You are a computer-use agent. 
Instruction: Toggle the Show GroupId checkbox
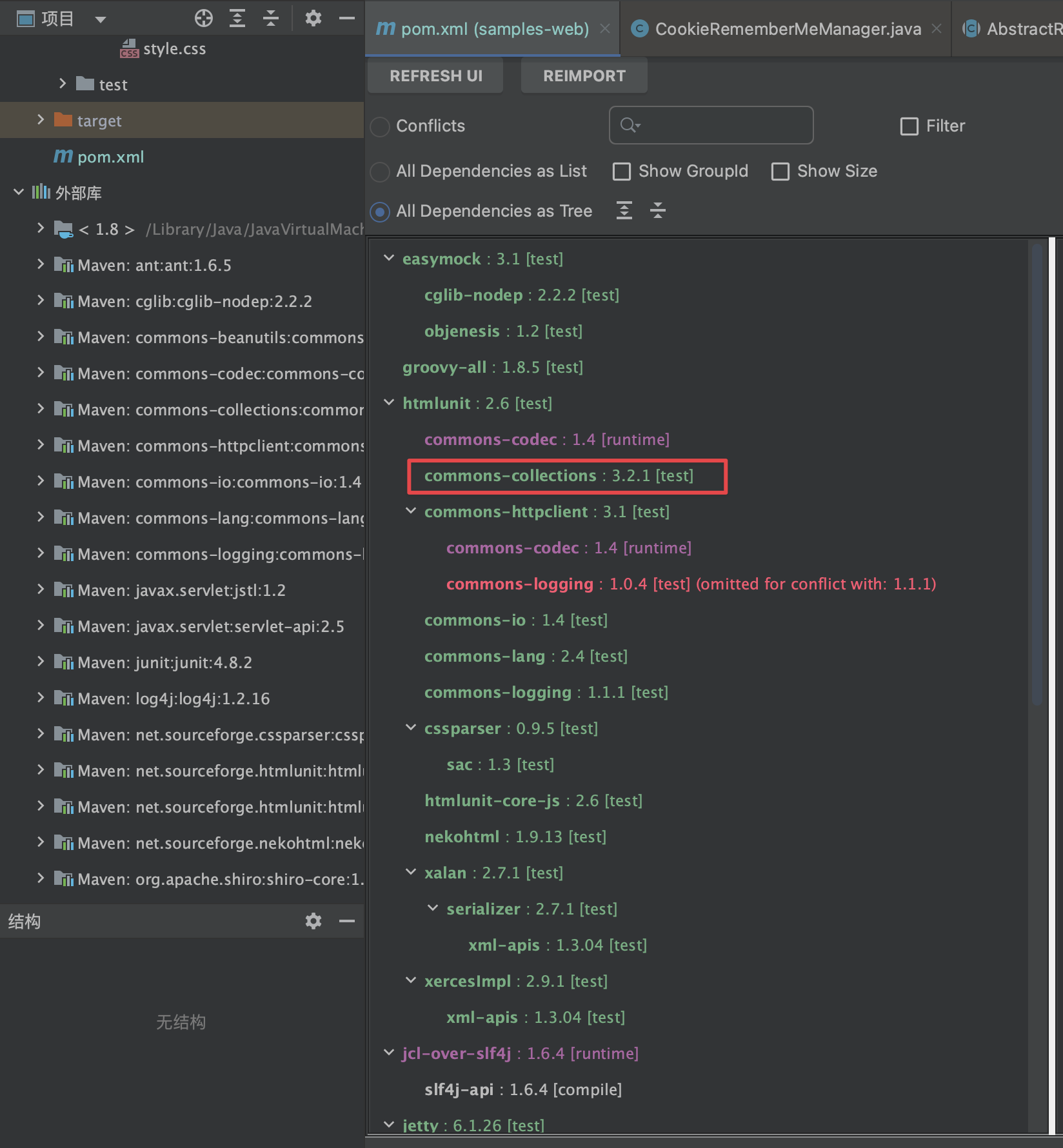(x=622, y=172)
